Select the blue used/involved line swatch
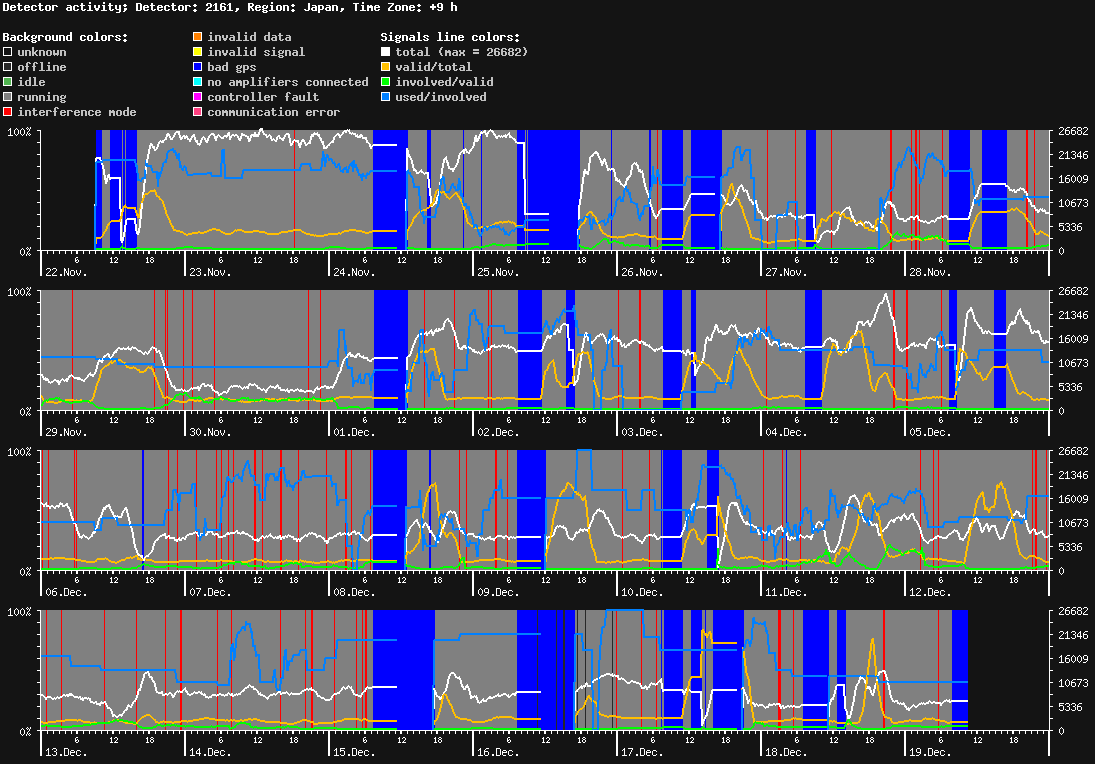This screenshot has height=764, width=1095. point(386,97)
